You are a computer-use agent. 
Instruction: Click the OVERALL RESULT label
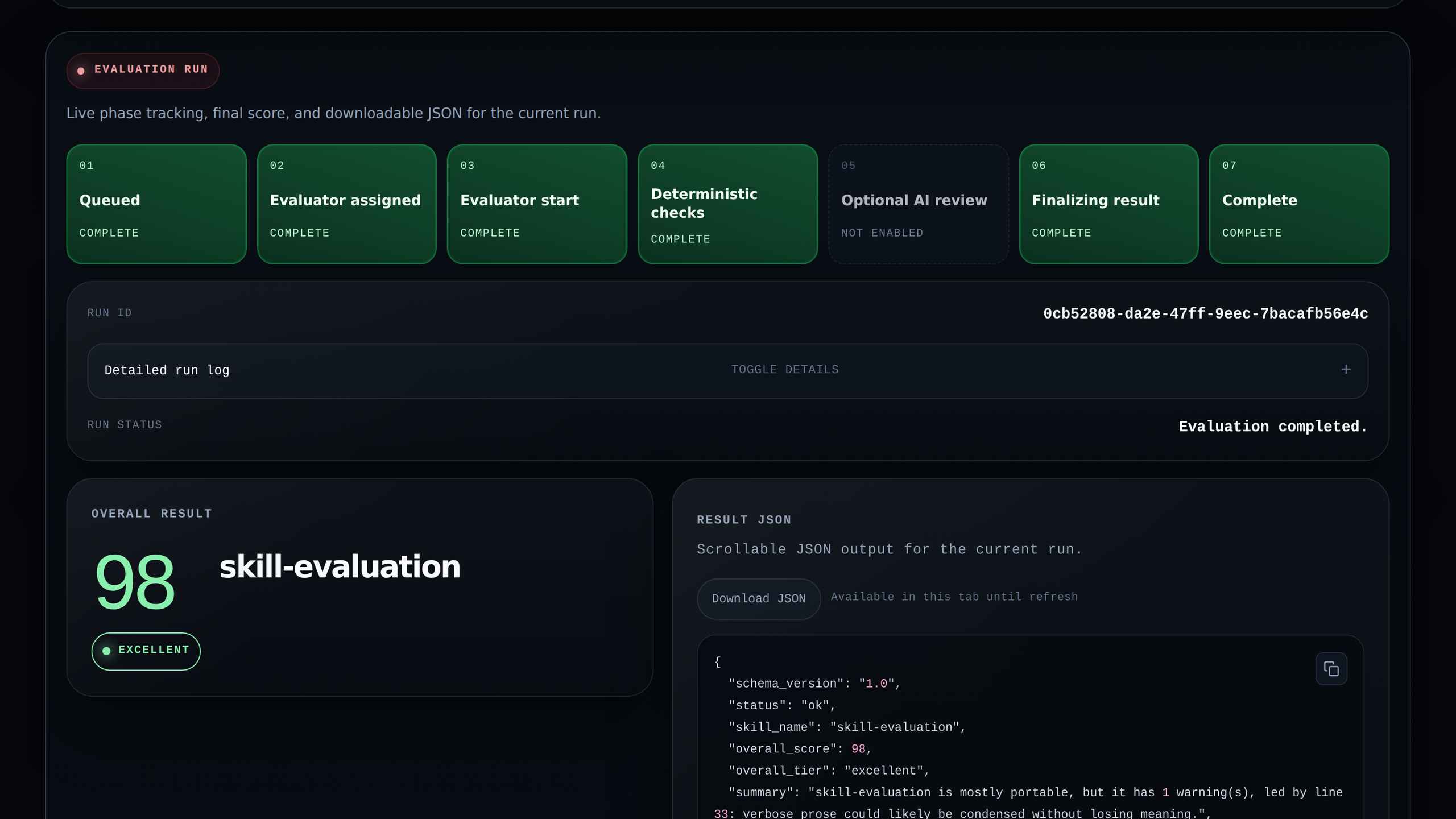coord(152,514)
